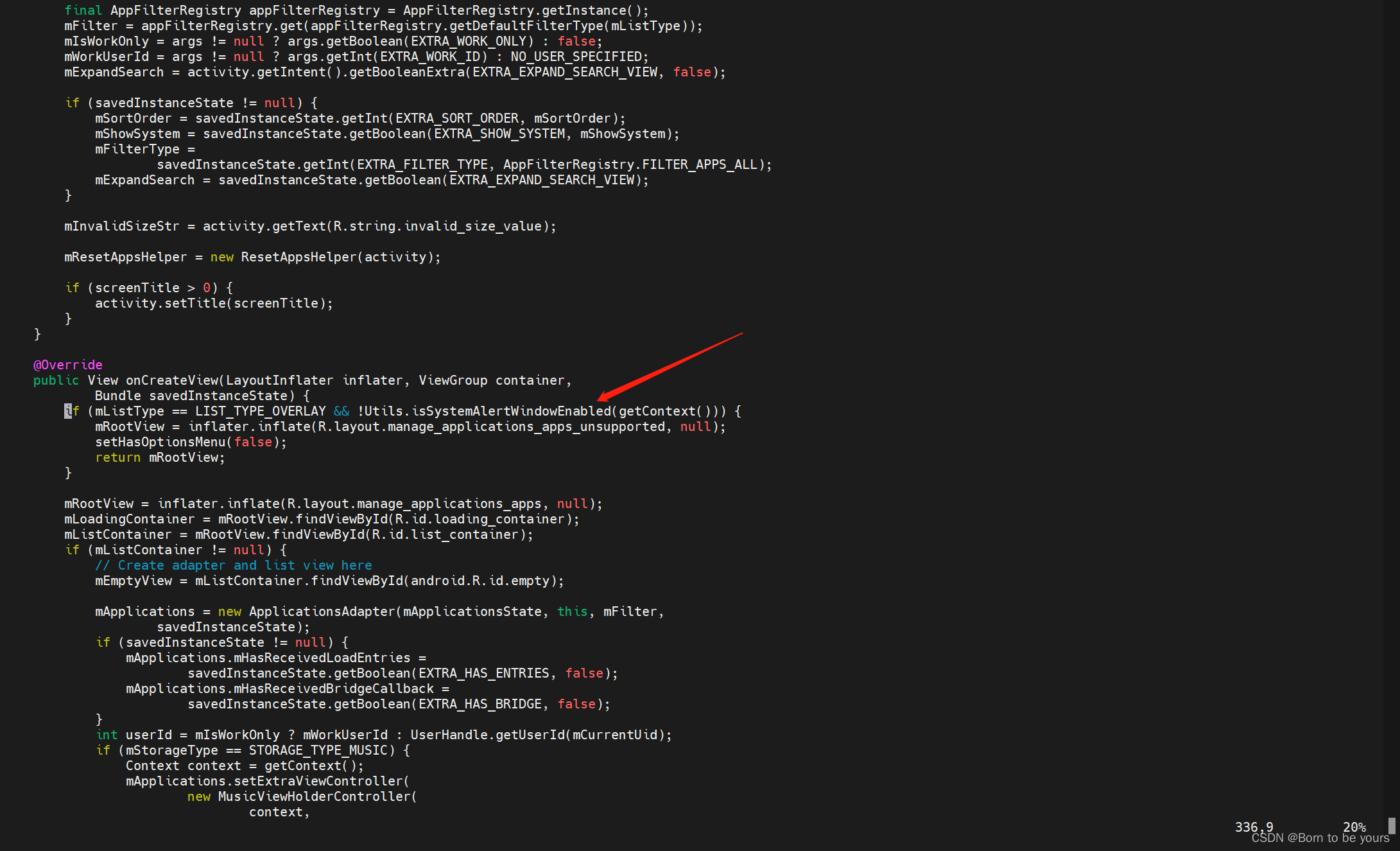Click the @Override annotation
Screen dimensions: 1400x851
(x=67, y=365)
